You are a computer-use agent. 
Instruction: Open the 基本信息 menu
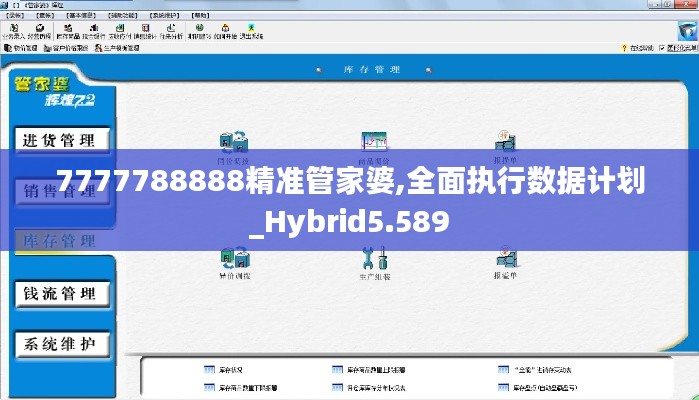(x=81, y=15)
